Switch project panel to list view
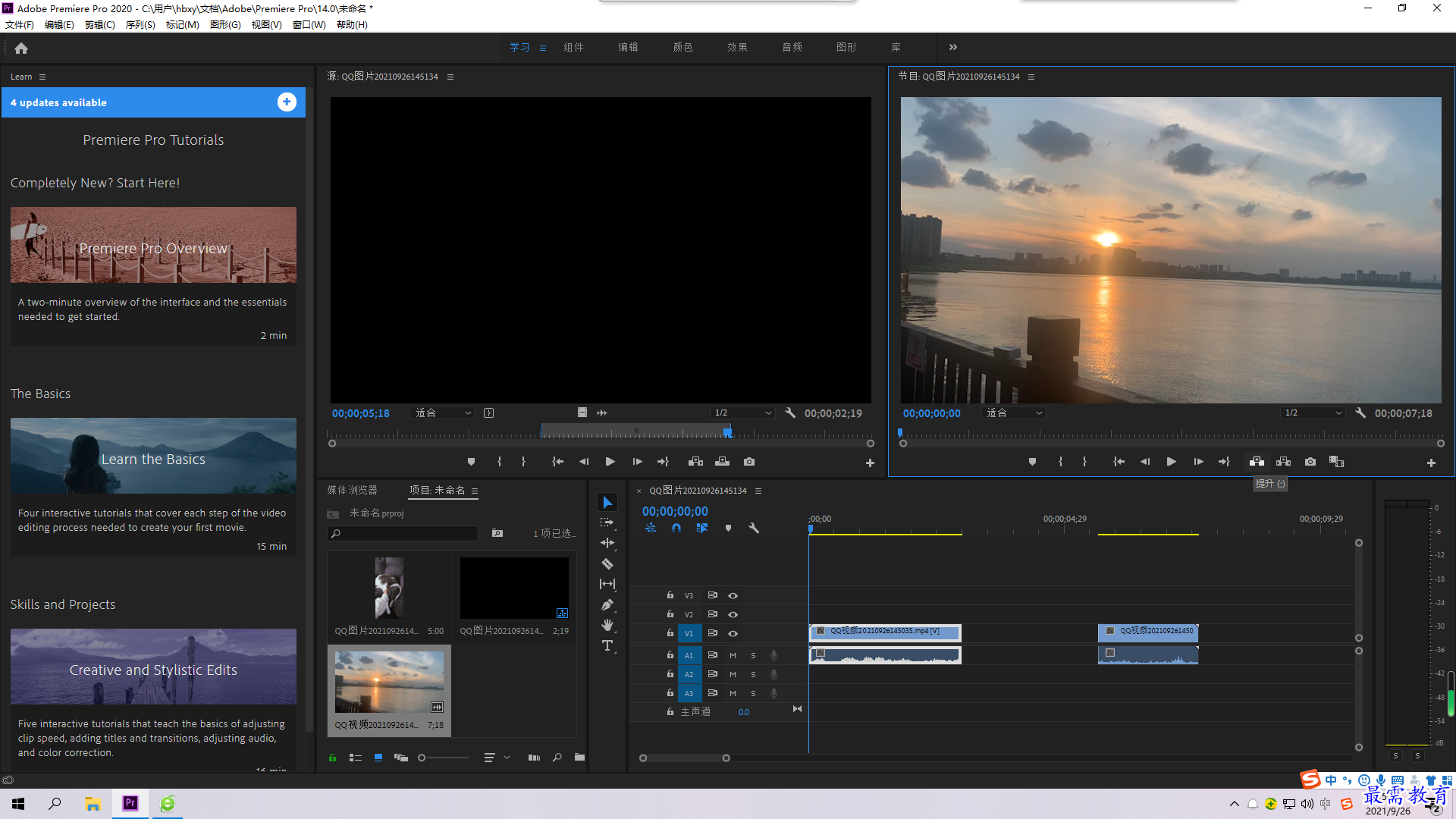Image resolution: width=1456 pixels, height=819 pixels. (355, 758)
